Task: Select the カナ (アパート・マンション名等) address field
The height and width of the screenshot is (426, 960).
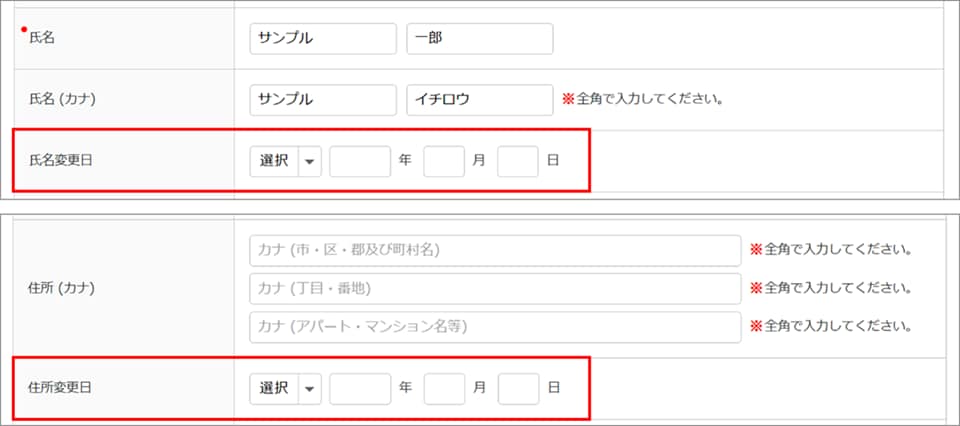Action: point(495,327)
